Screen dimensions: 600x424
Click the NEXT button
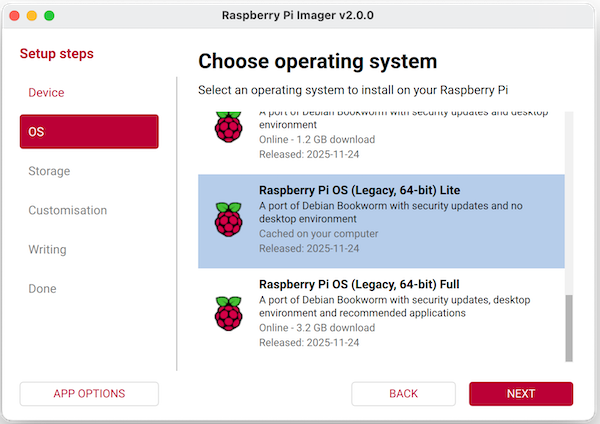click(521, 394)
